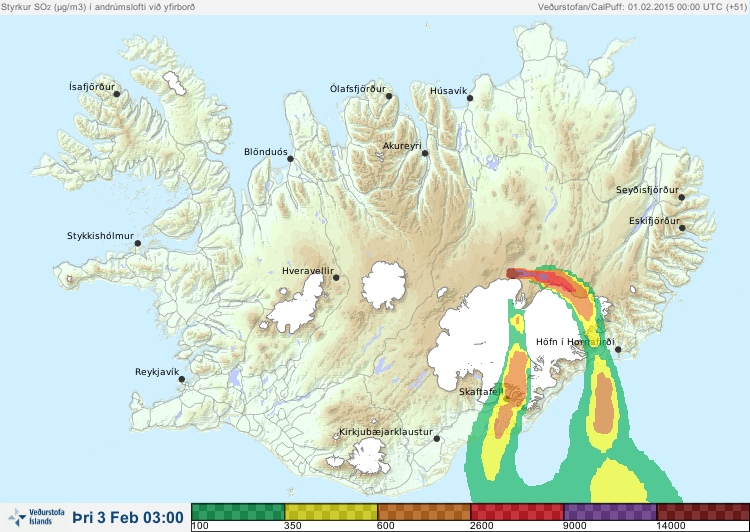Click the purple 9000 legend swatch
Screen dimensions: 750x532
(610, 512)
